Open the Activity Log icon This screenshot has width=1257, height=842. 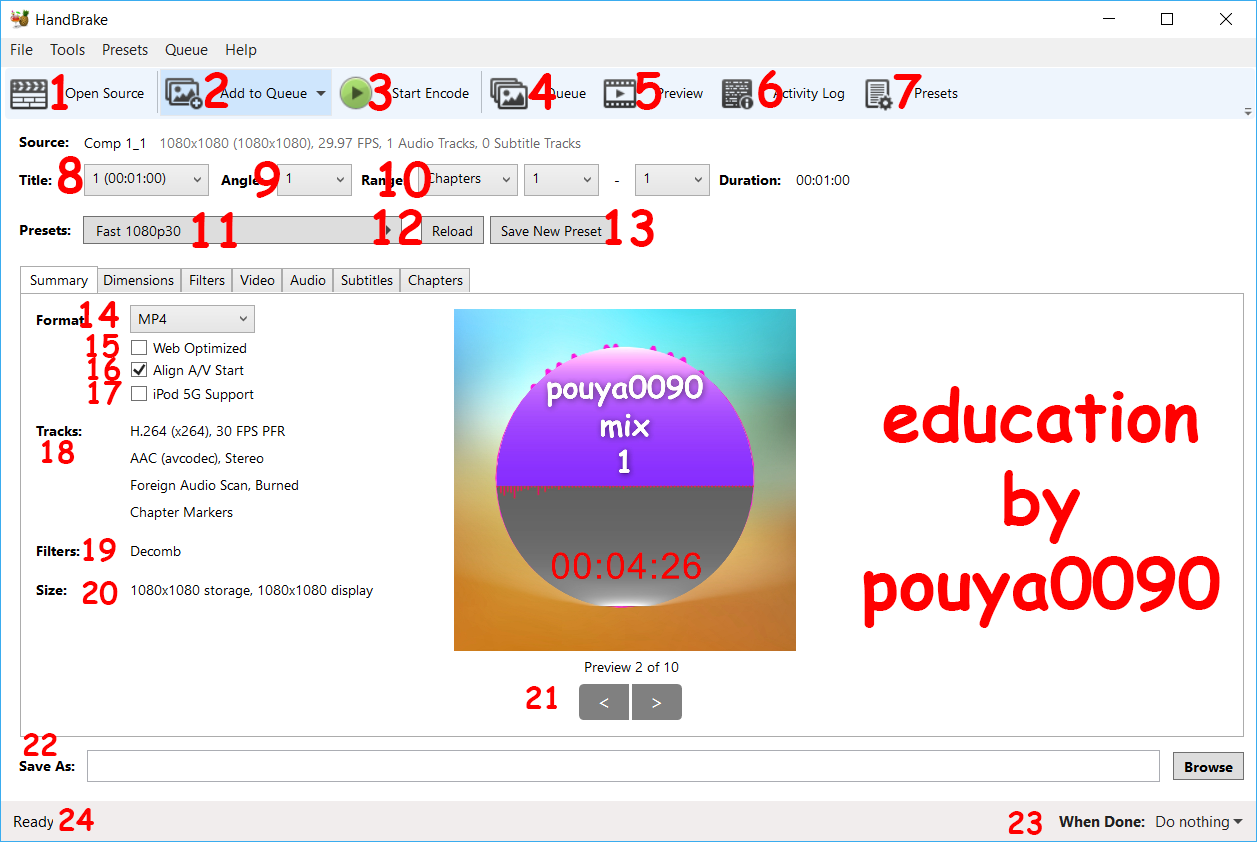[737, 94]
